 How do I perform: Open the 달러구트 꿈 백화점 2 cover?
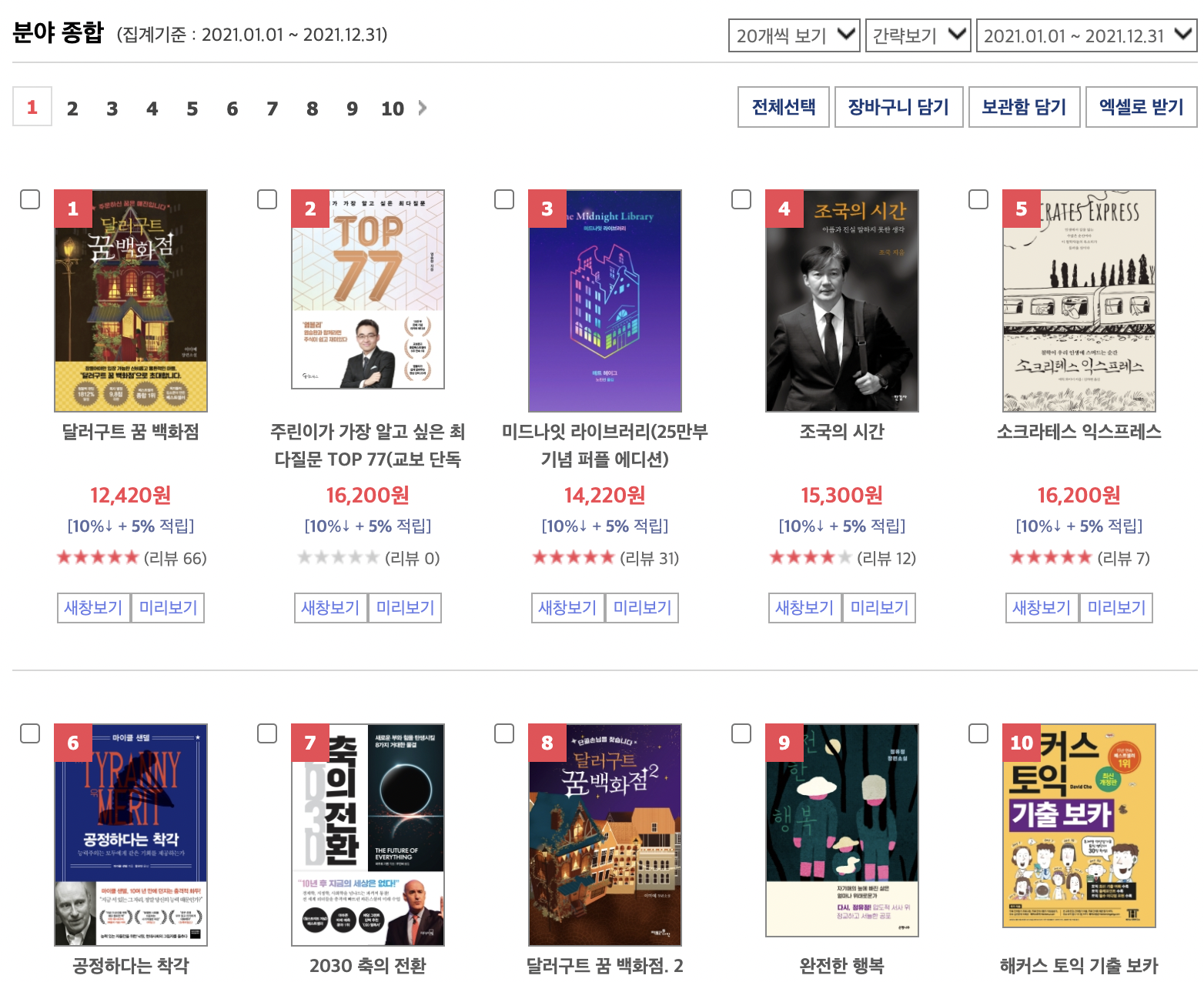tap(605, 835)
